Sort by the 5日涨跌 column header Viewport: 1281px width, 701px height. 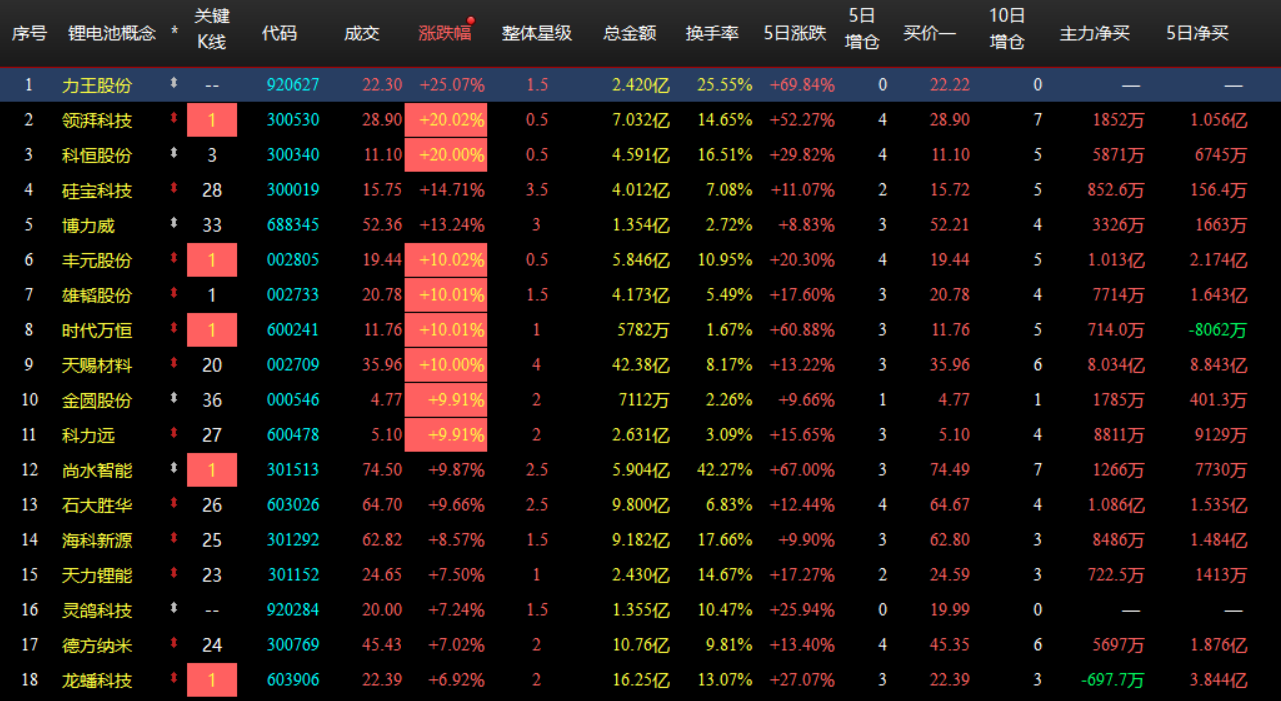795,33
